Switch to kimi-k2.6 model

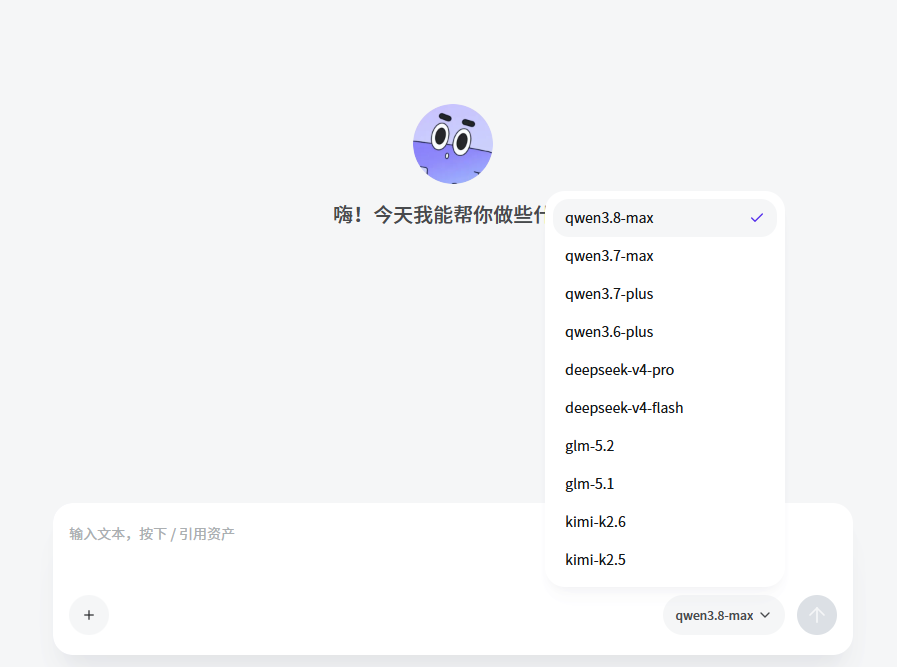click(x=665, y=522)
